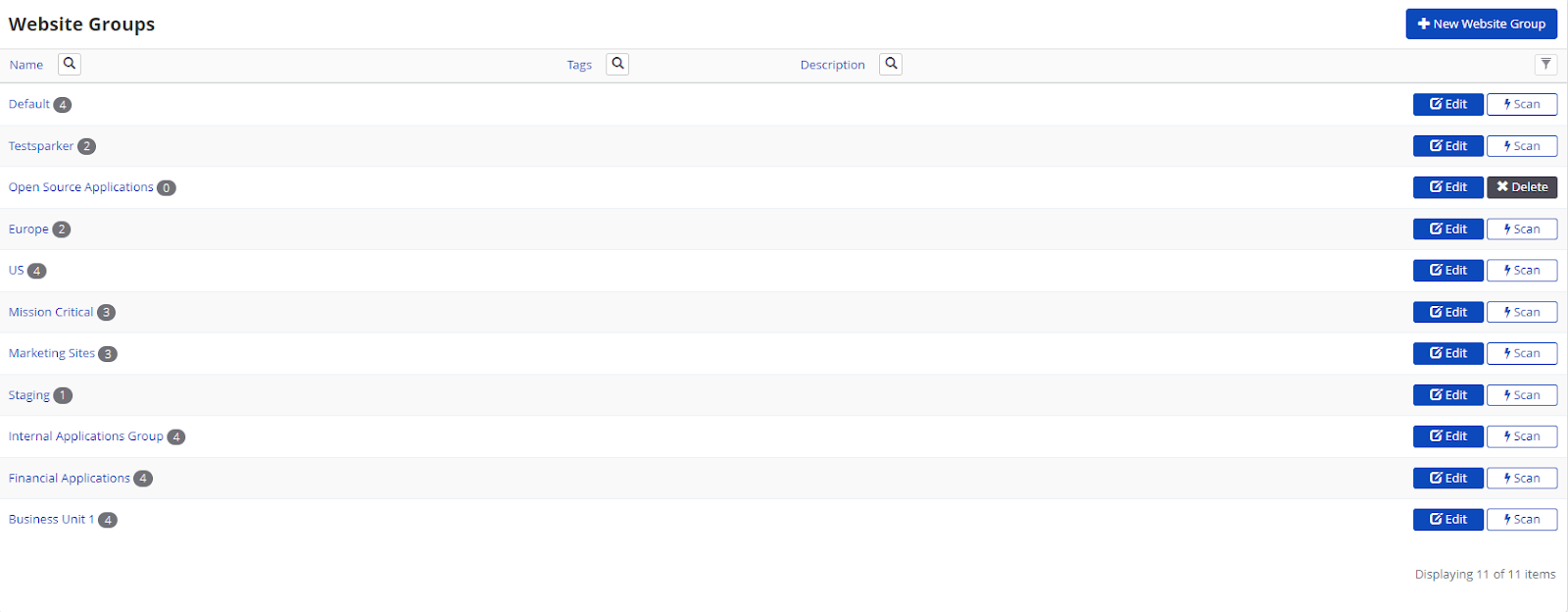Scan the Business Unit 1 group
Image resolution: width=1568 pixels, height=612 pixels.
tap(1522, 520)
